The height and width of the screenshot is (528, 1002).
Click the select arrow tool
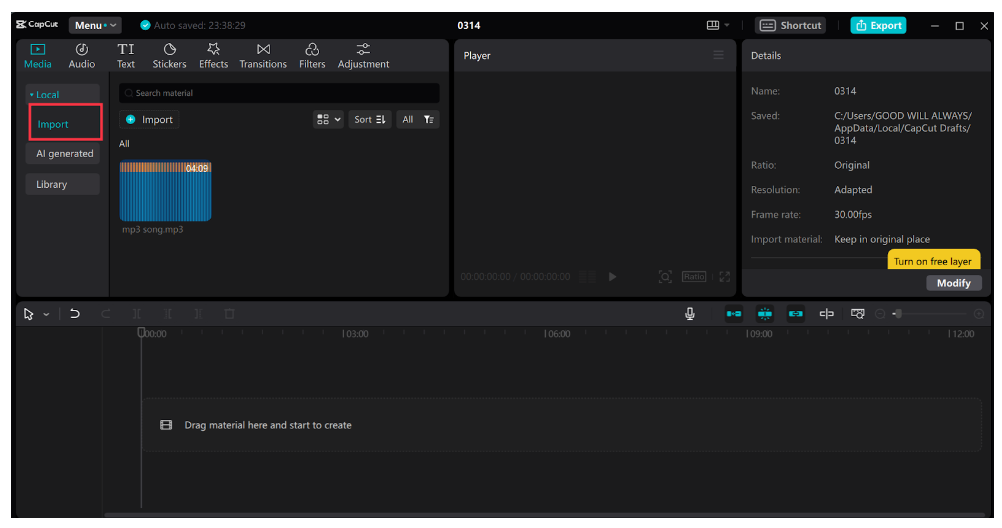[29, 314]
